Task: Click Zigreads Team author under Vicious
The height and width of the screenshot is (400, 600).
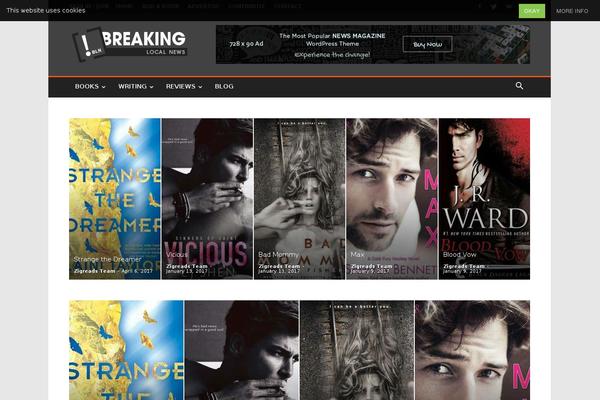Action: (186, 266)
